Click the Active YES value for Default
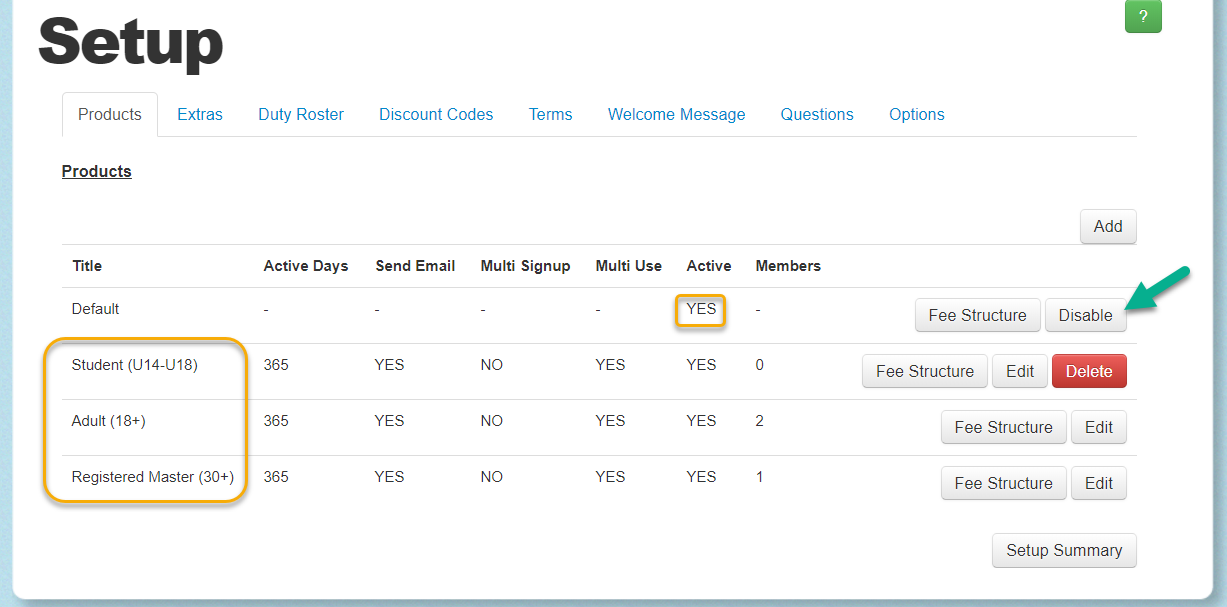Screen dimensions: 1227x607 tap(701, 309)
